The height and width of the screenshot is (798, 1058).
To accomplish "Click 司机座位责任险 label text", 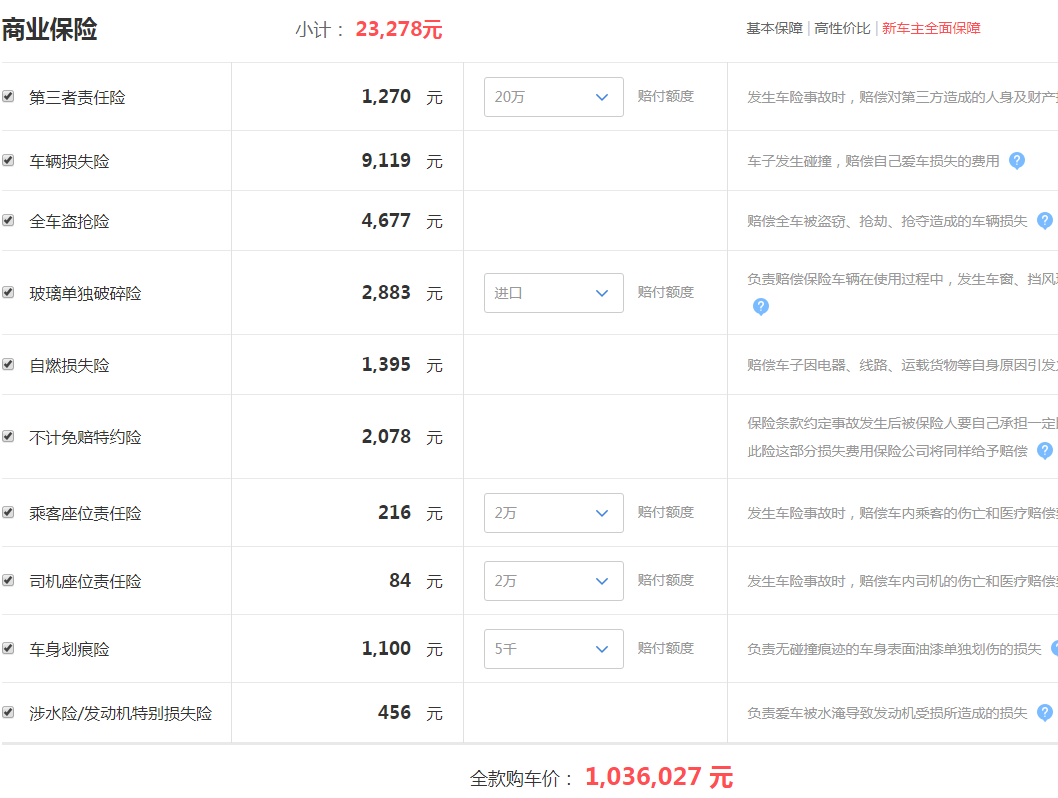I will pyautogui.click(x=85, y=582).
